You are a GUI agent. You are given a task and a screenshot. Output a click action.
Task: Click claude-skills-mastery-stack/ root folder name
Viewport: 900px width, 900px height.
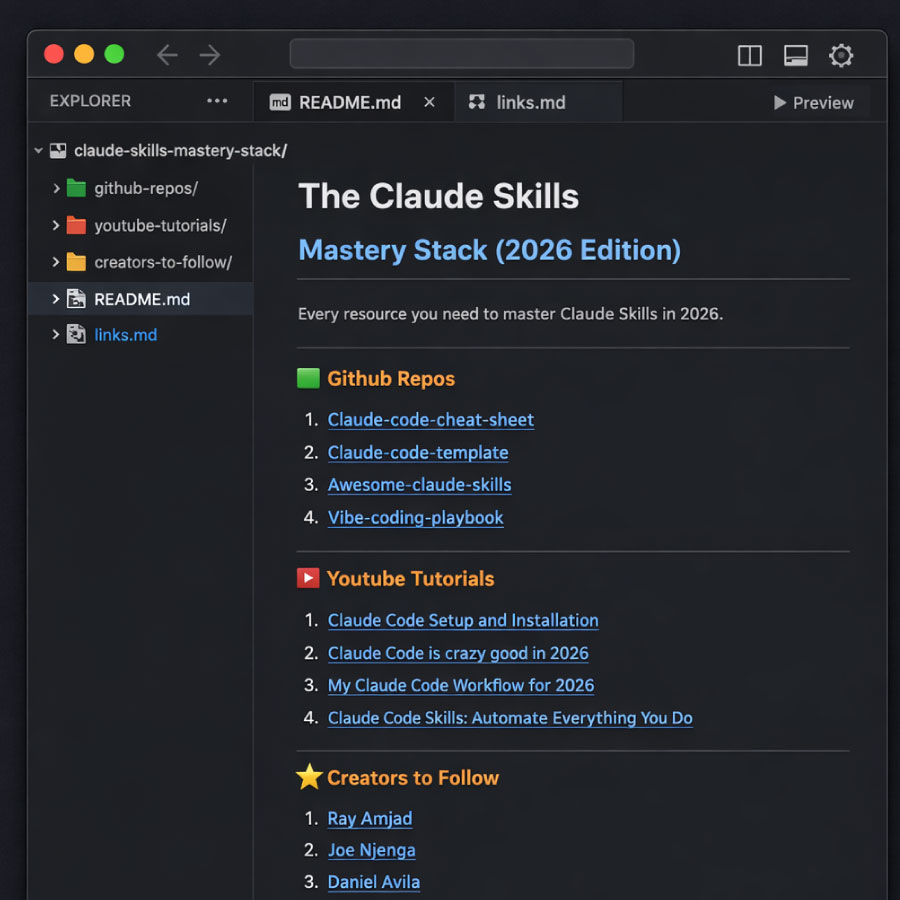(181, 151)
